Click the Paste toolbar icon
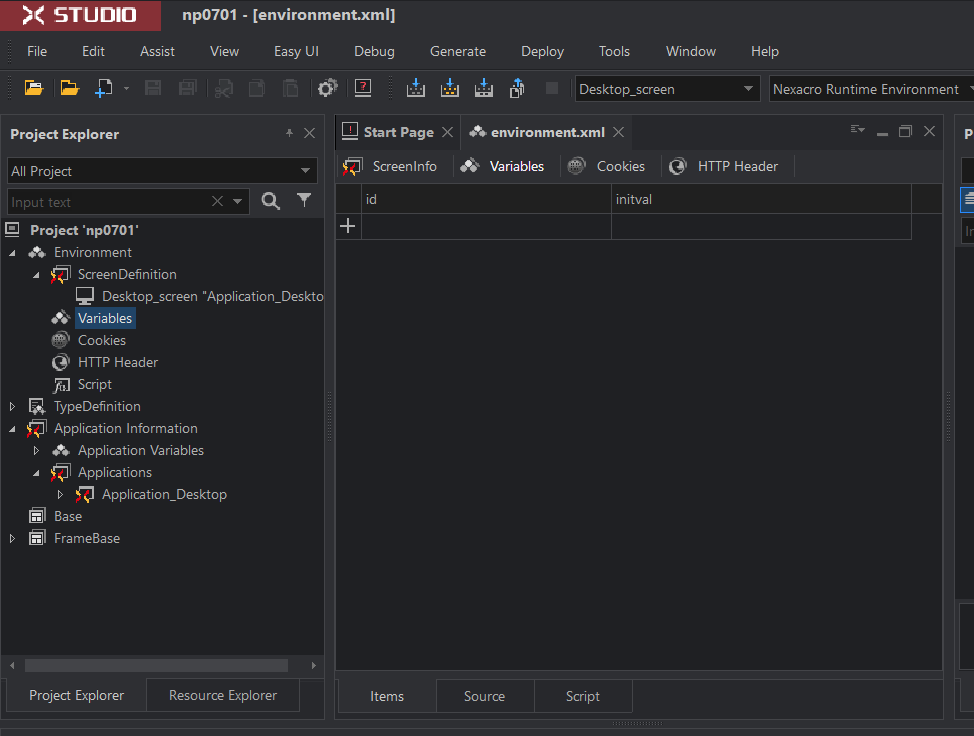974x736 pixels. coord(290,89)
